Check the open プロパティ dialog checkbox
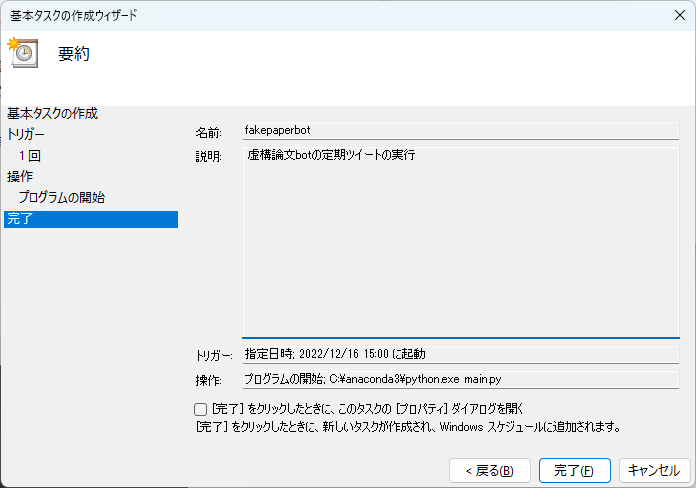Image resolution: width=696 pixels, height=488 pixels. tap(200, 409)
